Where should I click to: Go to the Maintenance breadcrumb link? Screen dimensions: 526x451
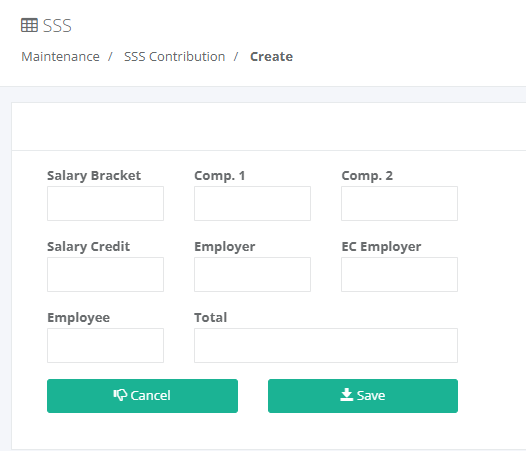tap(60, 57)
